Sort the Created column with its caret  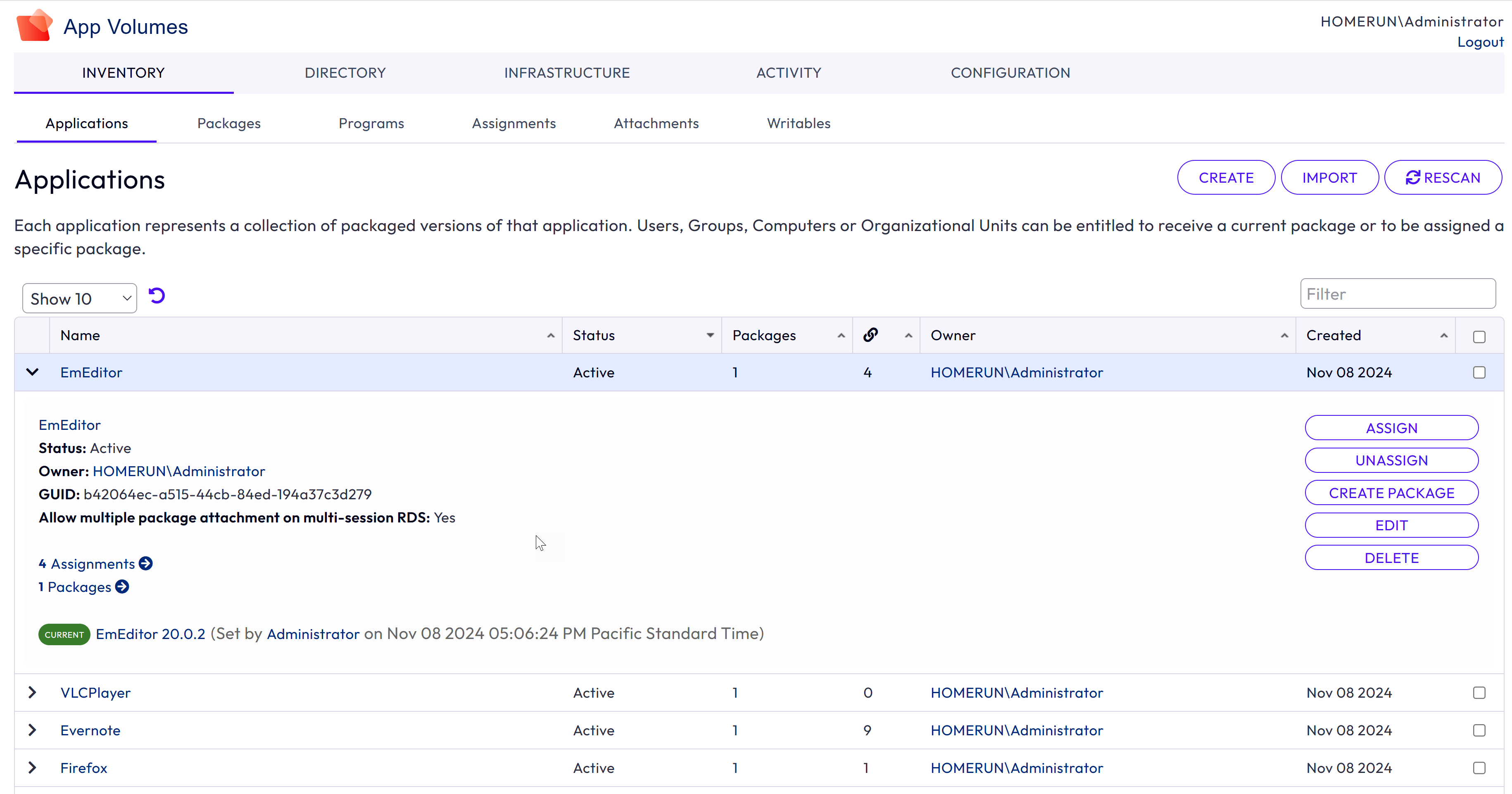[1444, 335]
